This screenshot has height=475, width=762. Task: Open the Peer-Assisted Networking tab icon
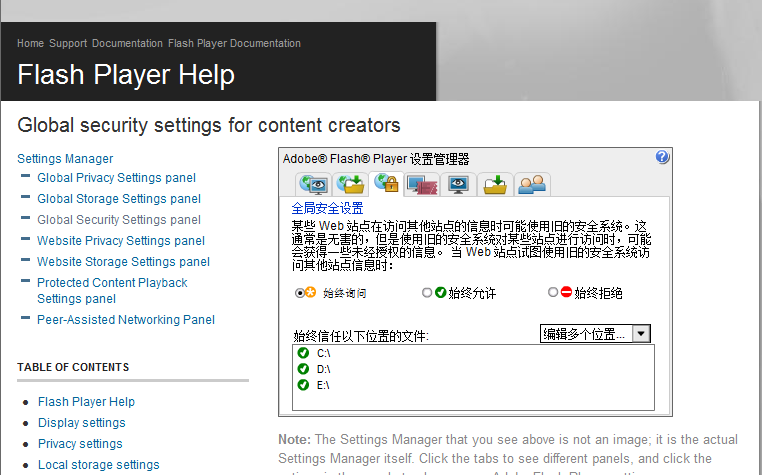point(532,184)
